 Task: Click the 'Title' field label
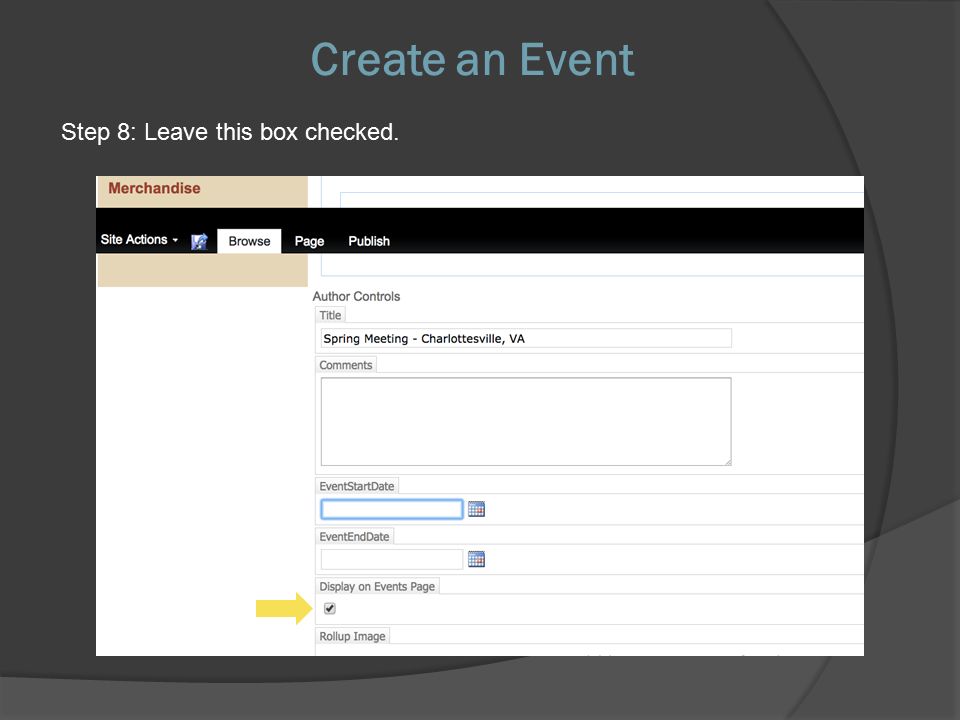point(330,315)
